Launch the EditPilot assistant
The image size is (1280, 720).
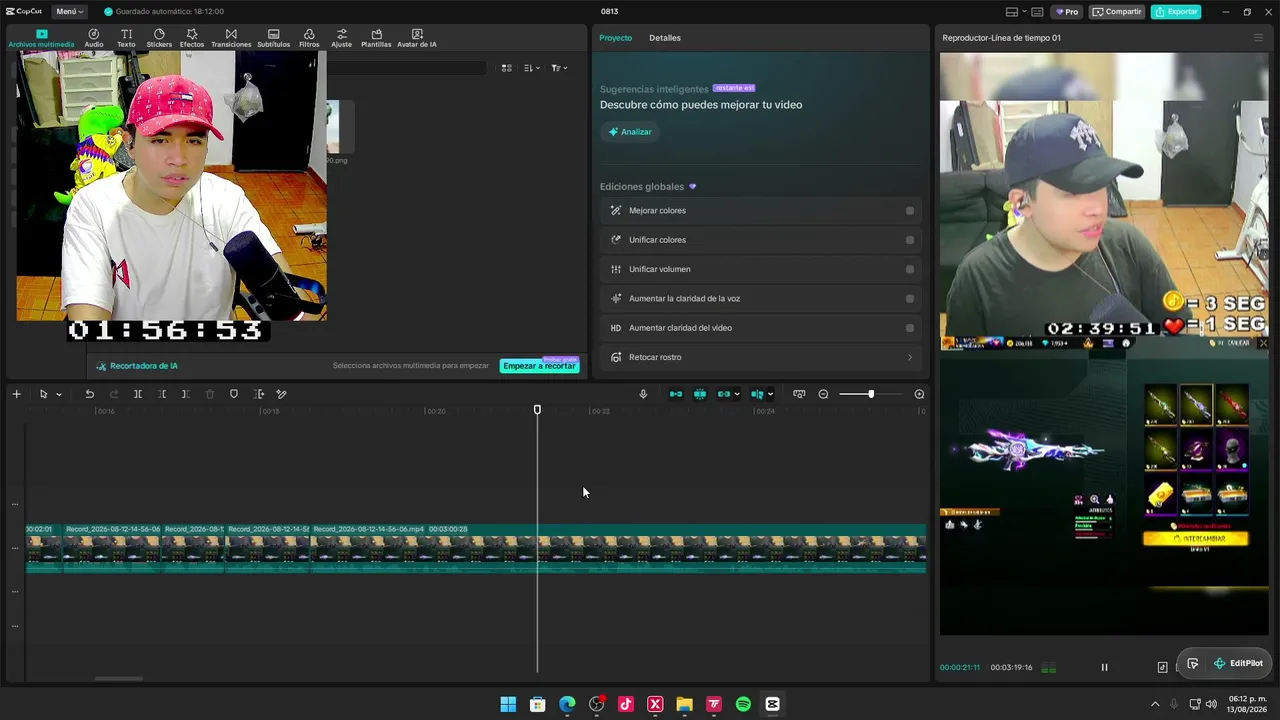(1238, 663)
